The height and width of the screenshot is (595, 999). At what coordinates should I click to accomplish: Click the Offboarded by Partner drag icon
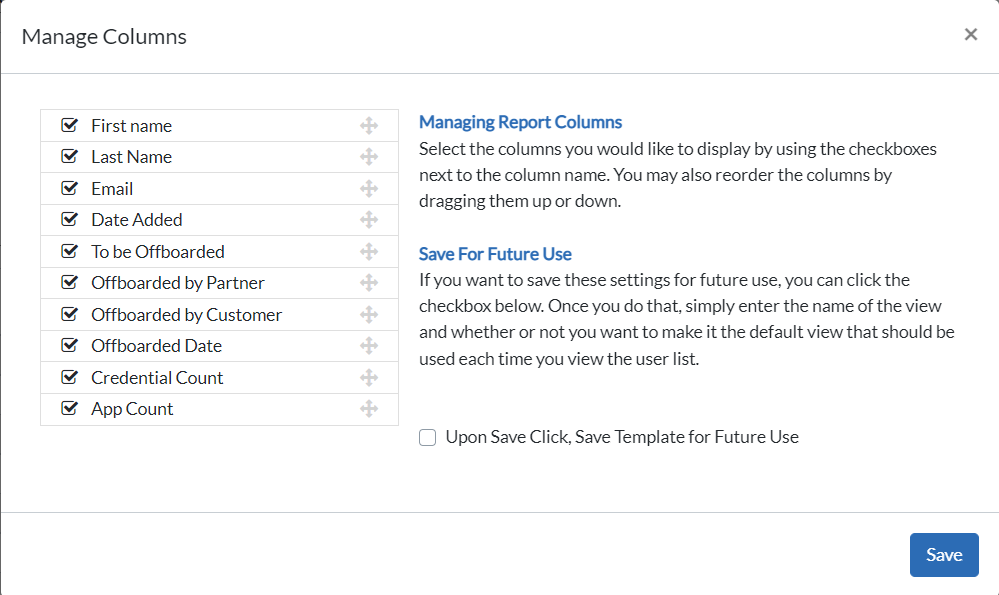[368, 283]
